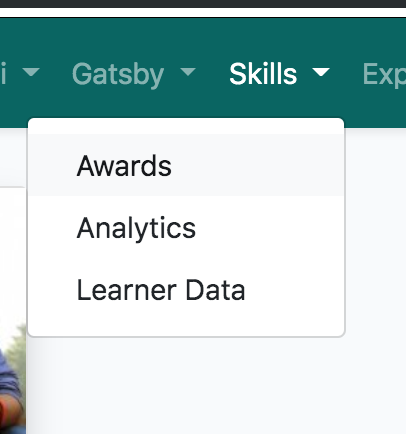The height and width of the screenshot is (434, 406).
Task: Expand the Gatsby dropdown caret
Action: pos(188,72)
